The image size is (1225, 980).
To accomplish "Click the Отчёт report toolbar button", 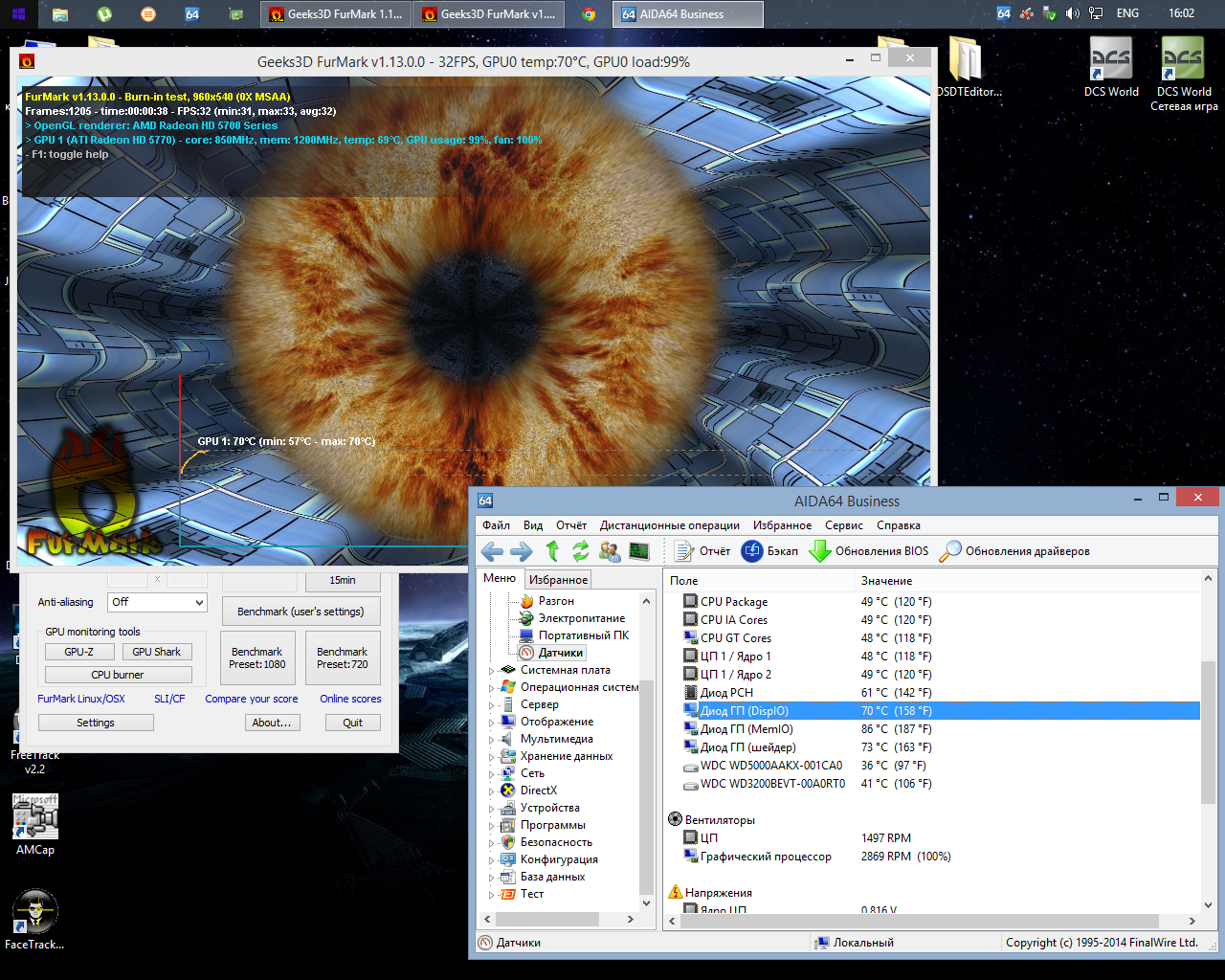I will (x=702, y=551).
